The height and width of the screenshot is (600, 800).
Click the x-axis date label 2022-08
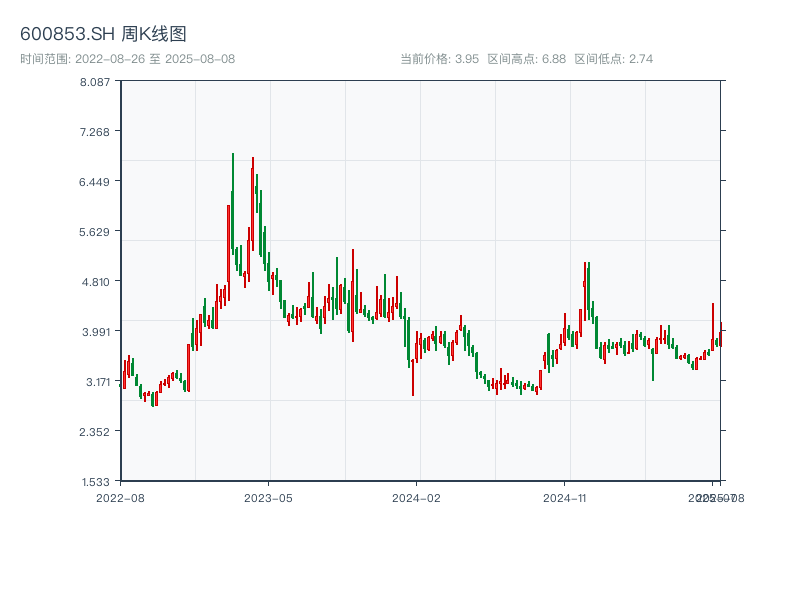pos(120,498)
